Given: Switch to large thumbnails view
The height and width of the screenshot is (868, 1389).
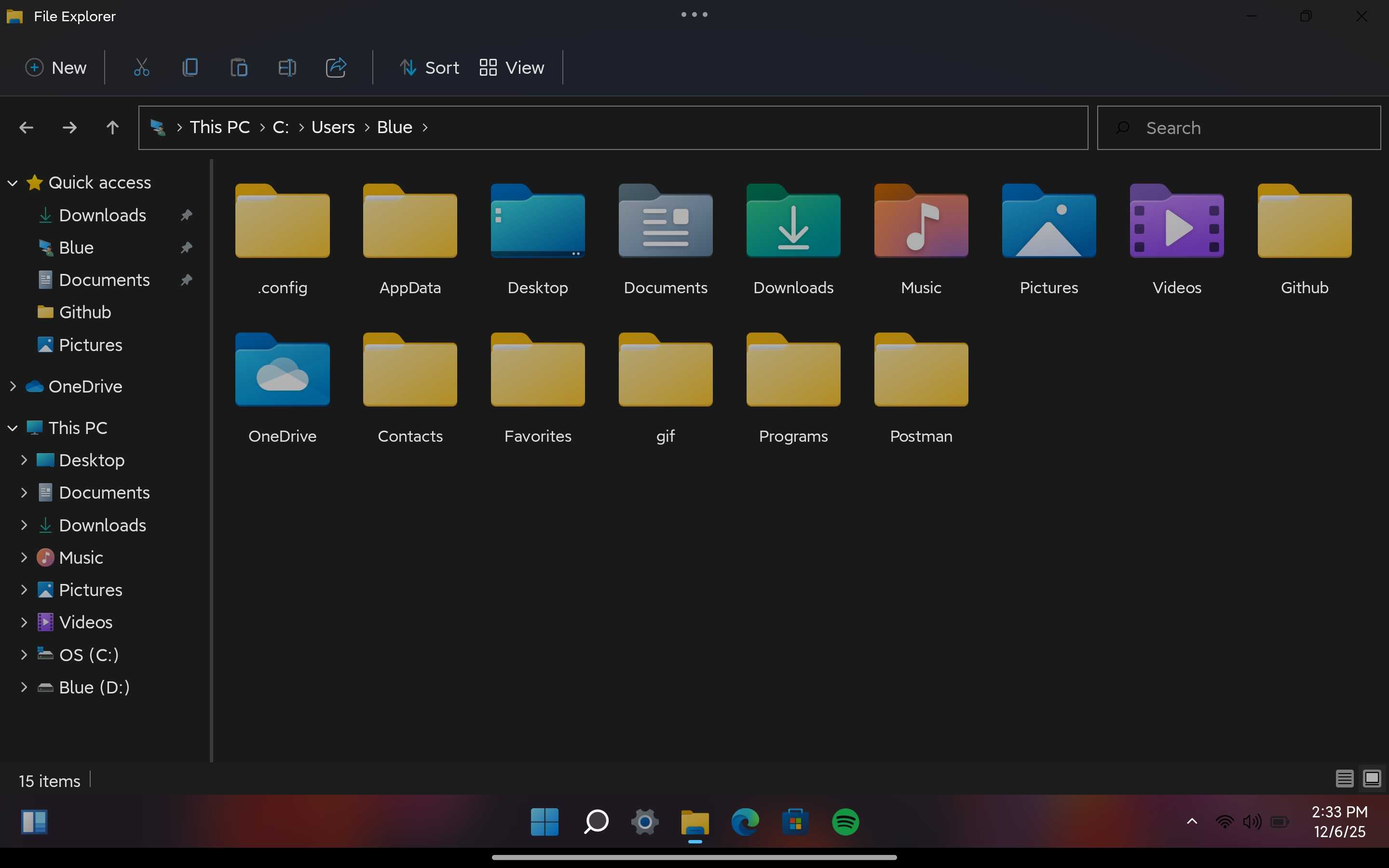Looking at the screenshot, I should 1372,778.
